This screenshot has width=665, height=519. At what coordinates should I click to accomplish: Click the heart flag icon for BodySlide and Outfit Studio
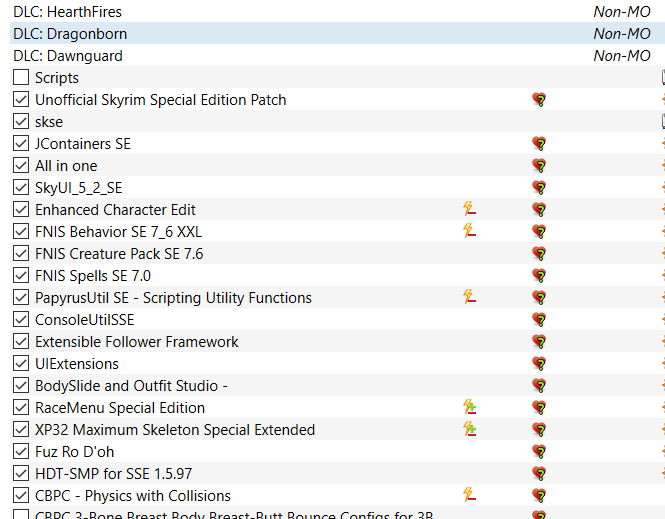(539, 386)
